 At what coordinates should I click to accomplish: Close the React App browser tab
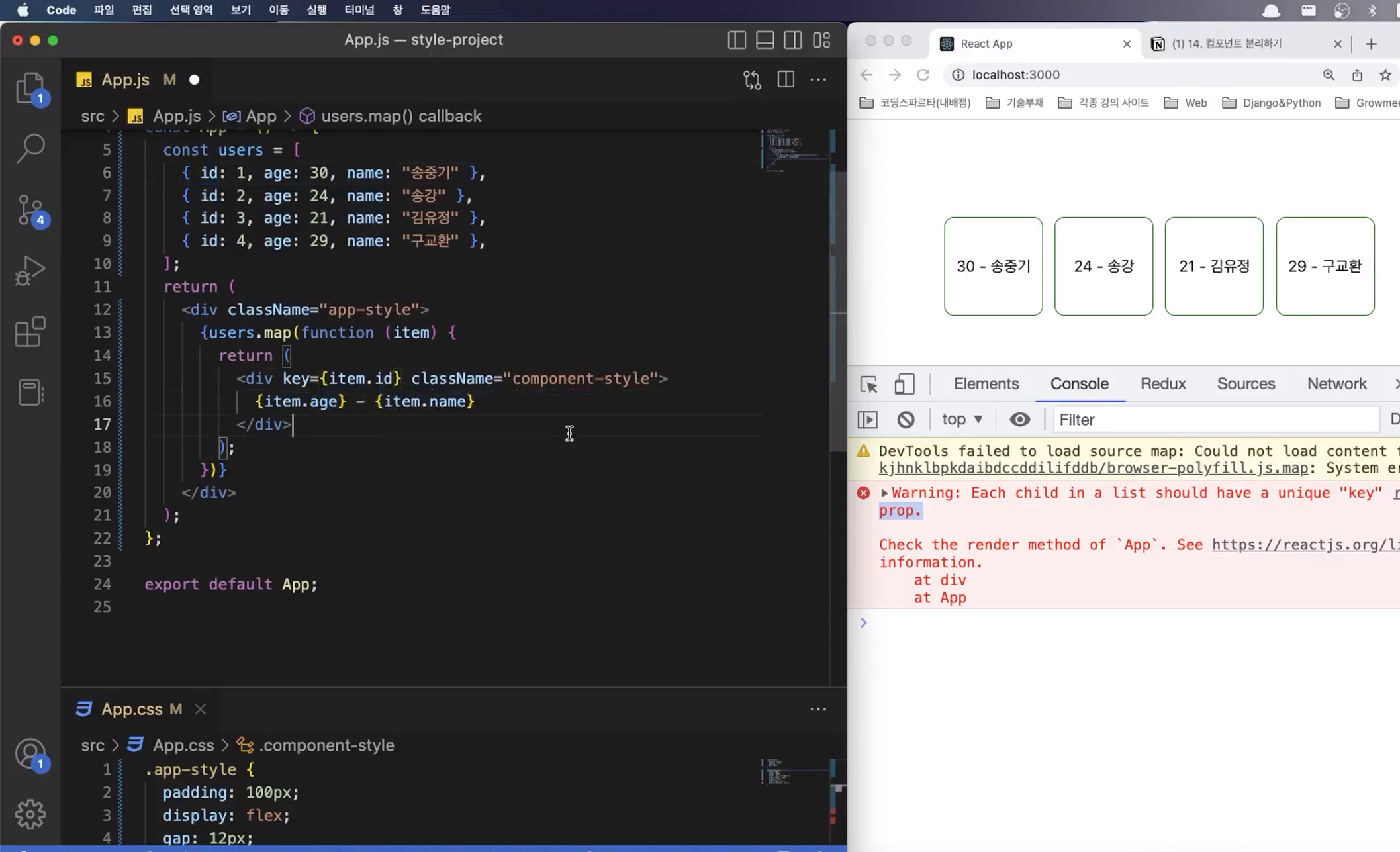[1127, 44]
